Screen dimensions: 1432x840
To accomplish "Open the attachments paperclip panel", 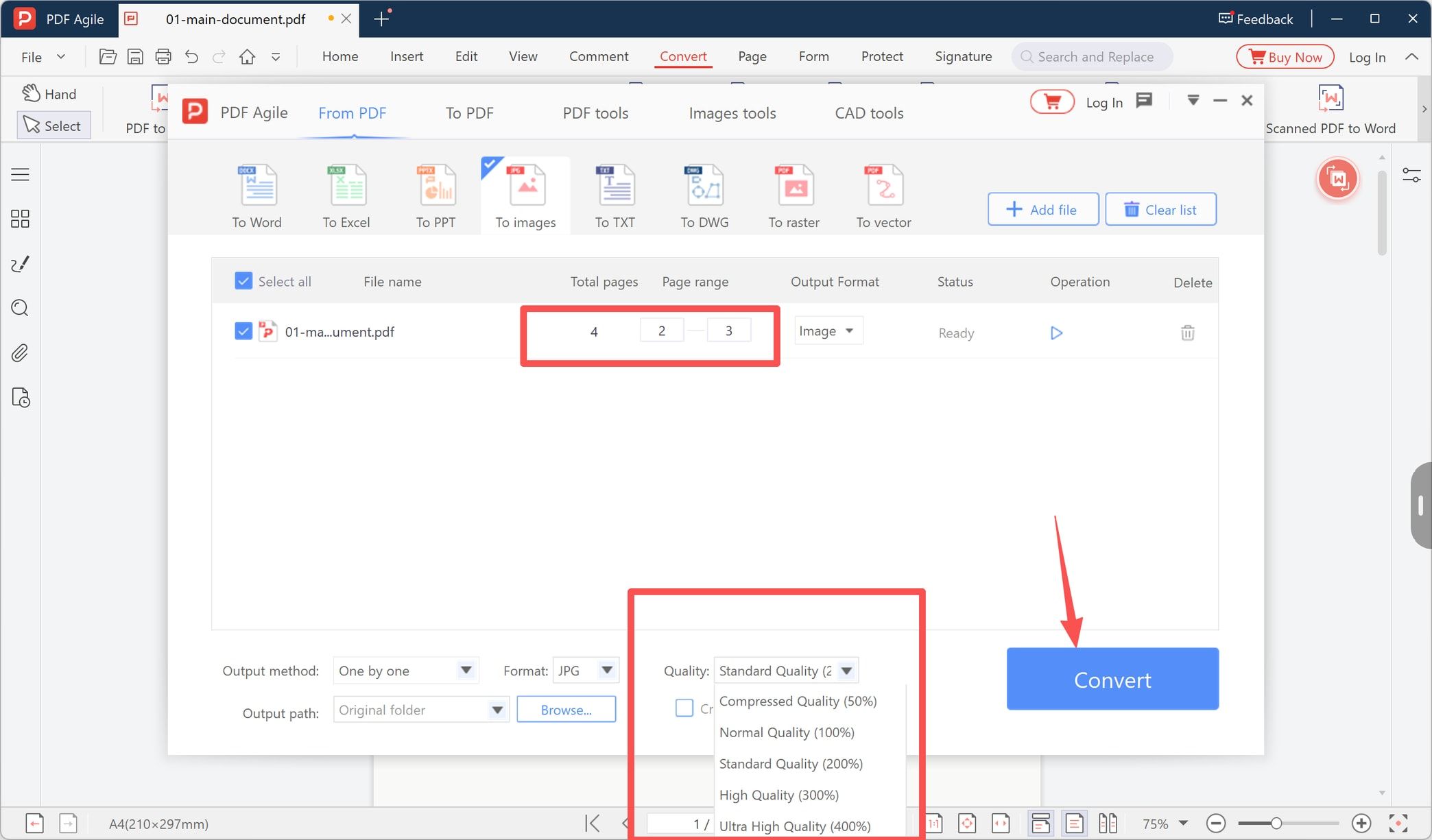I will pyautogui.click(x=20, y=353).
